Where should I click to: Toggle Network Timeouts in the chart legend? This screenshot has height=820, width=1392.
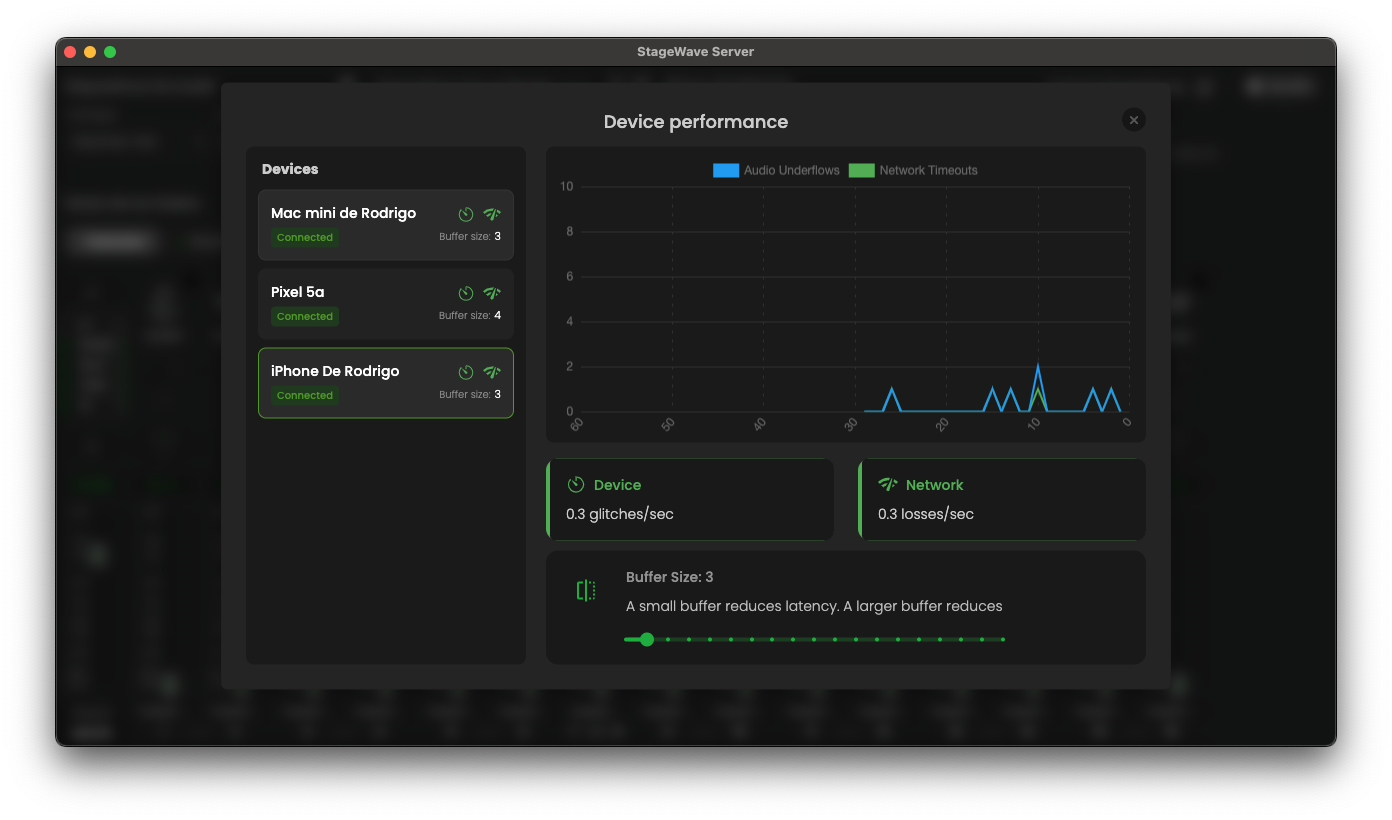(913, 170)
